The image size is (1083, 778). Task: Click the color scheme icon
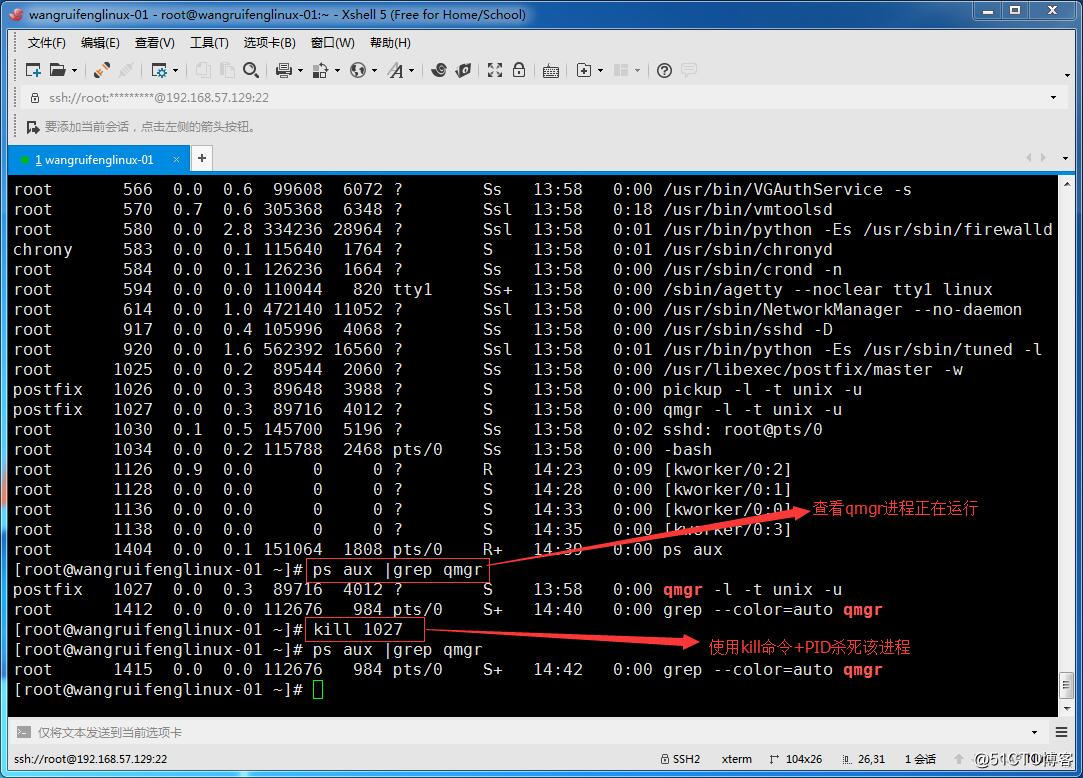[x=320, y=70]
